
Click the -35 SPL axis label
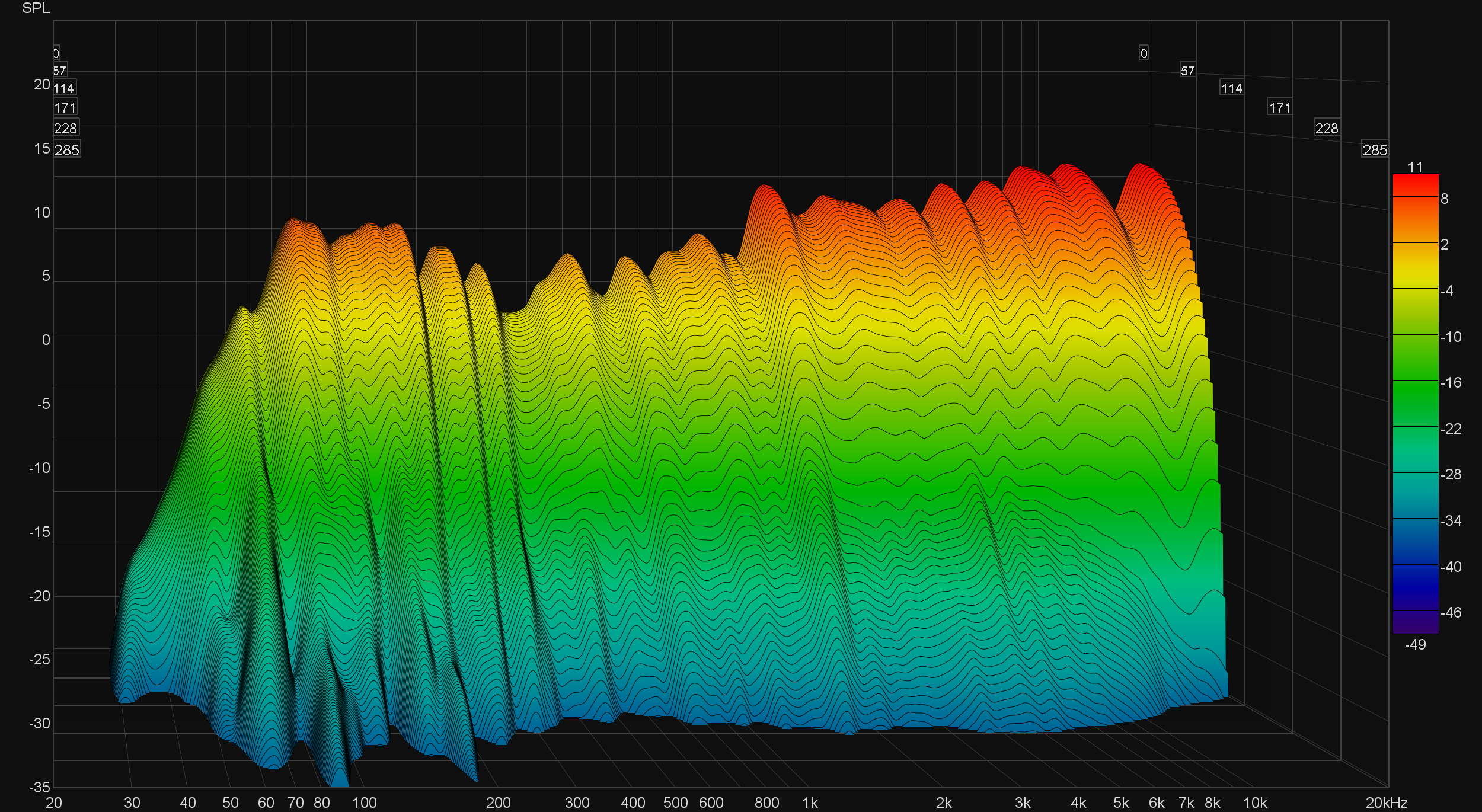pos(40,787)
